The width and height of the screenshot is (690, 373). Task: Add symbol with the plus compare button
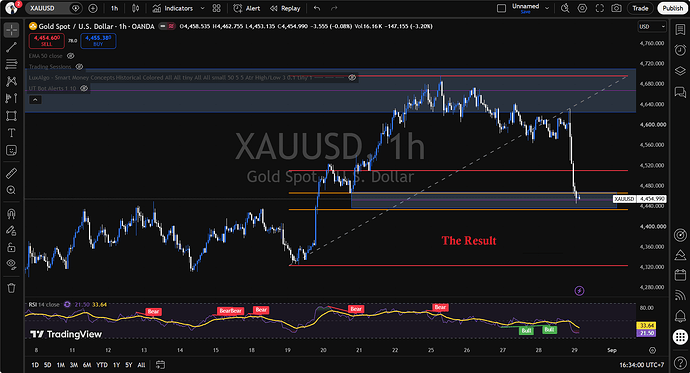(x=93, y=8)
